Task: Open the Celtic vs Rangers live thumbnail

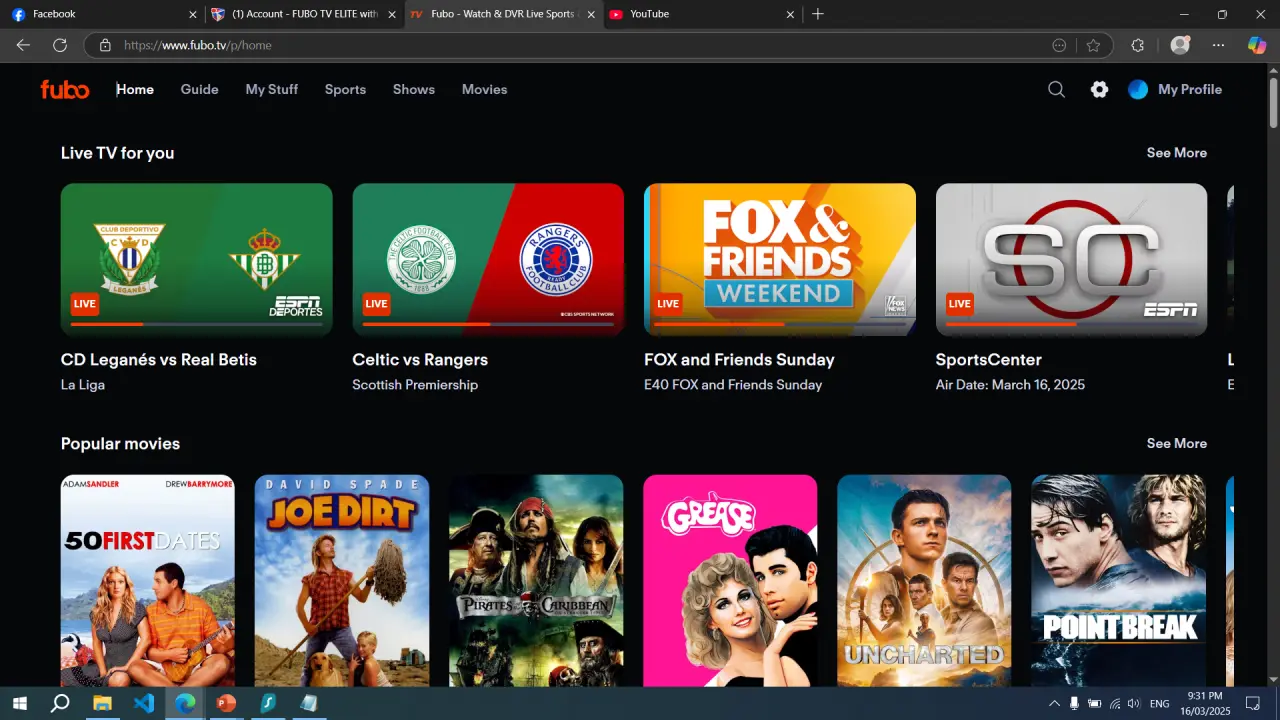Action: (488, 259)
